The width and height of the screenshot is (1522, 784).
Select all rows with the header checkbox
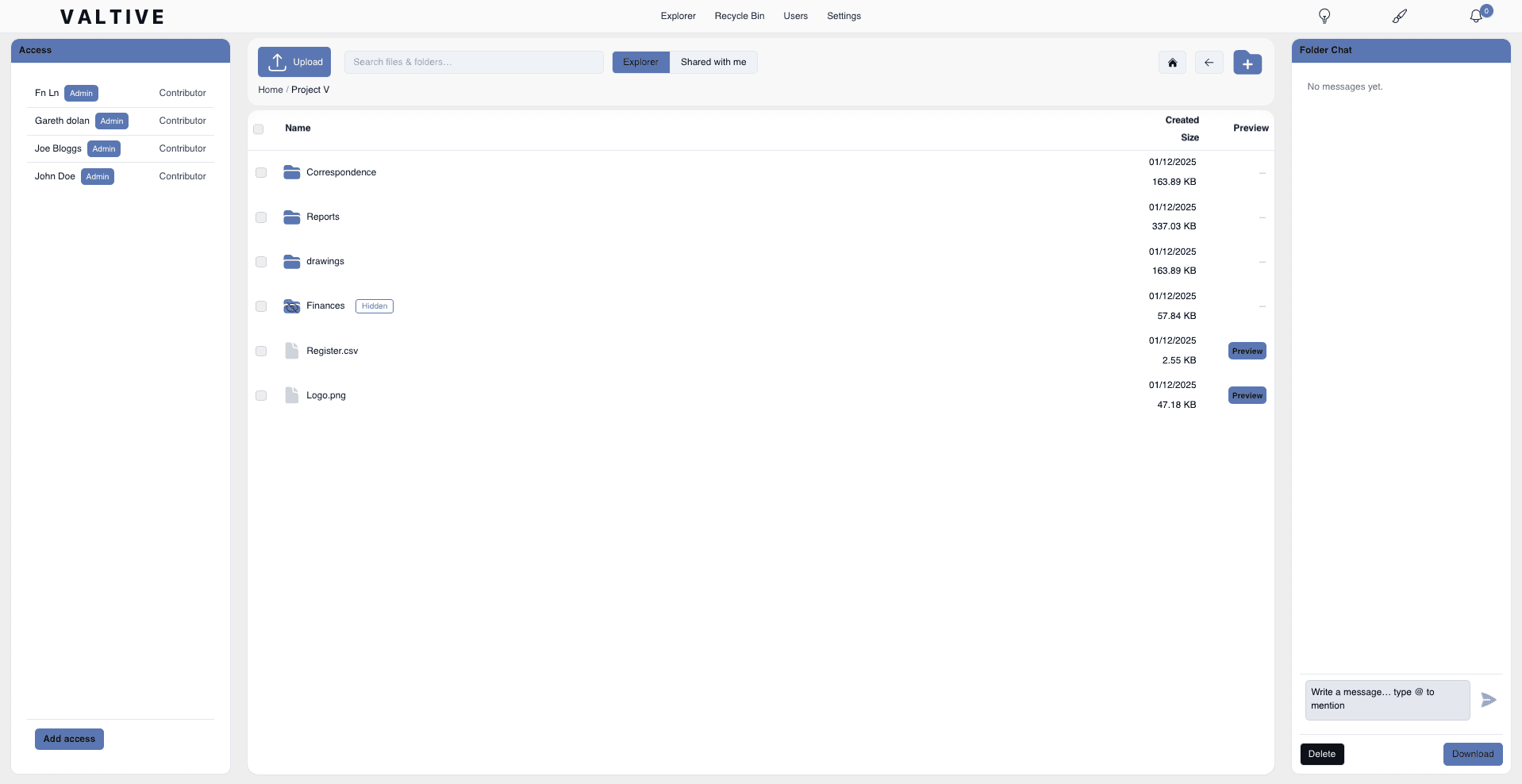point(258,129)
